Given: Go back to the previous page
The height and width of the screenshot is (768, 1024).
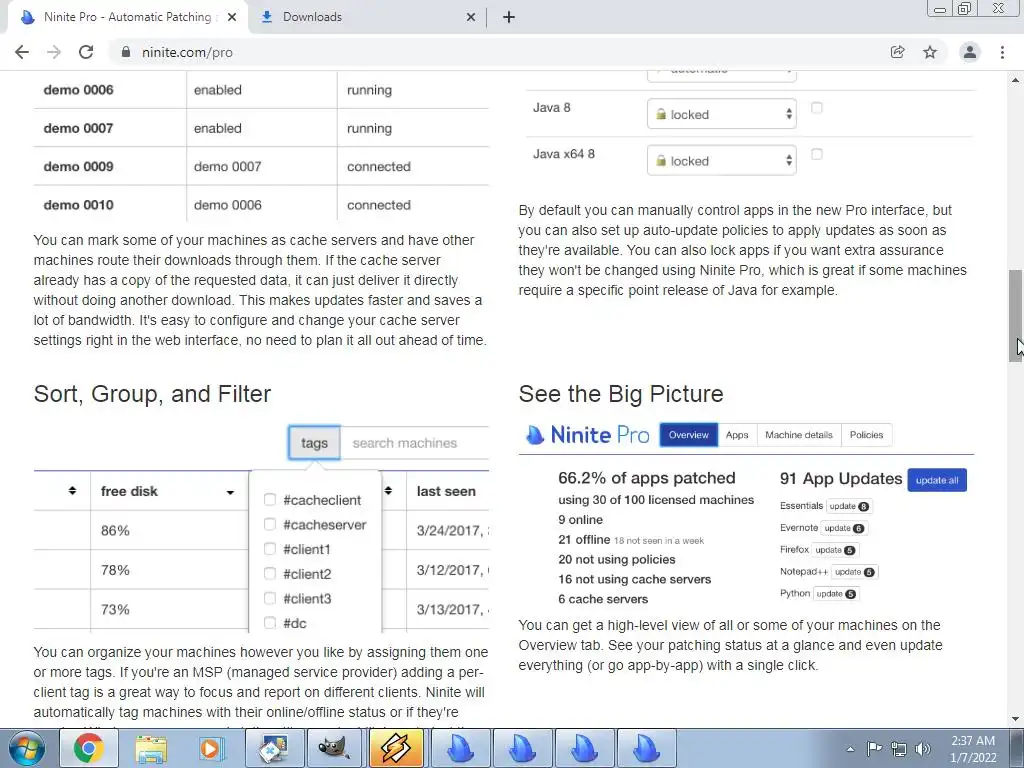Looking at the screenshot, I should pos(22,52).
